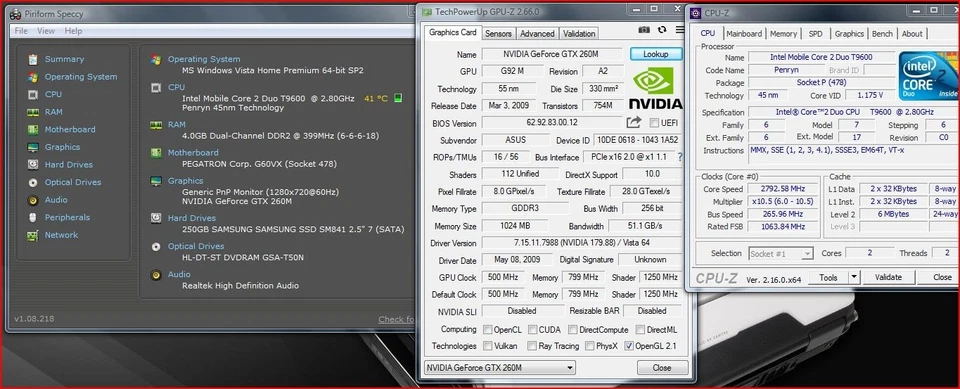
Task: Click CPU temperature indicator icon in Speccy
Action: click(398, 98)
